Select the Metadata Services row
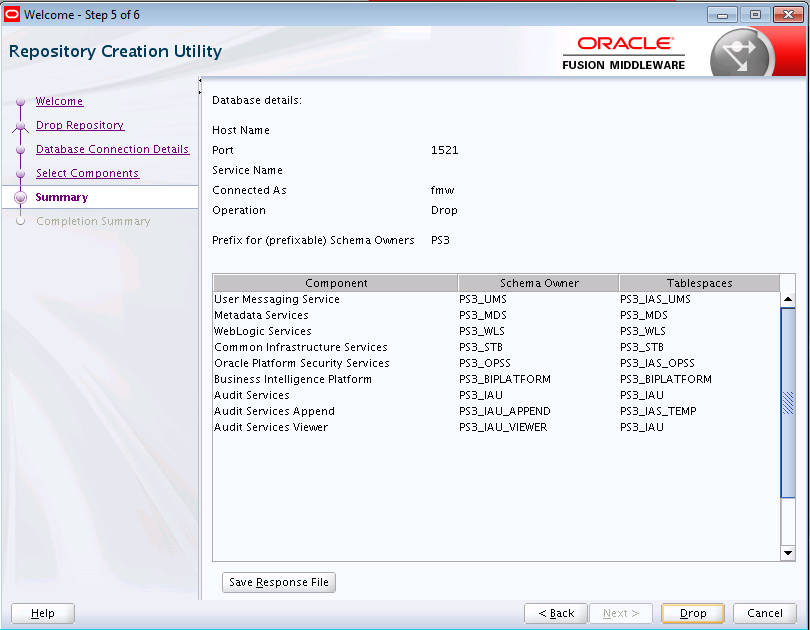The height and width of the screenshot is (630, 810). [x=496, y=316]
